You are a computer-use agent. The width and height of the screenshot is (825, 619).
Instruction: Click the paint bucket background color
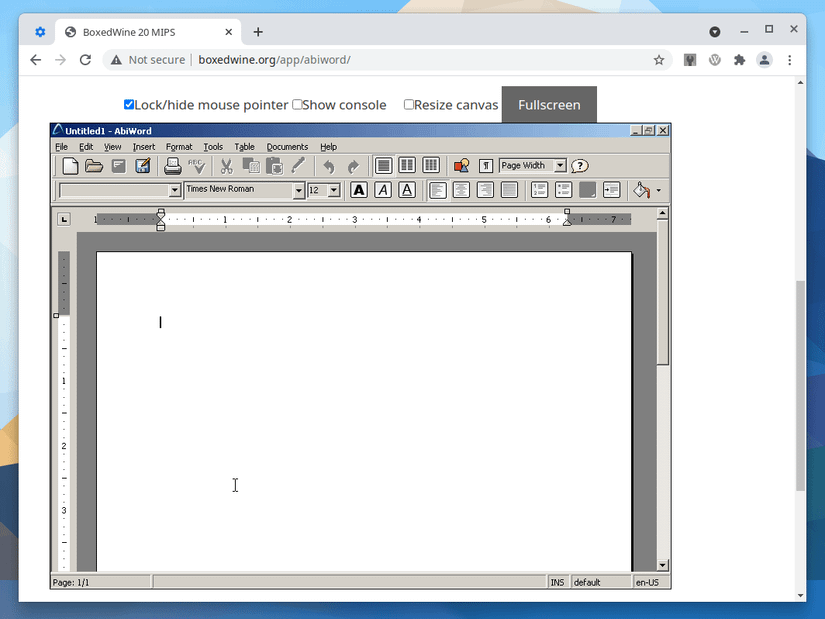tap(641, 190)
